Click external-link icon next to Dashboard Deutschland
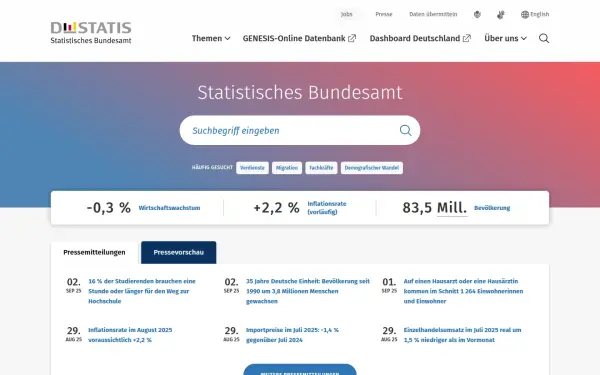Screen dimensions: 600x375 (466, 38)
